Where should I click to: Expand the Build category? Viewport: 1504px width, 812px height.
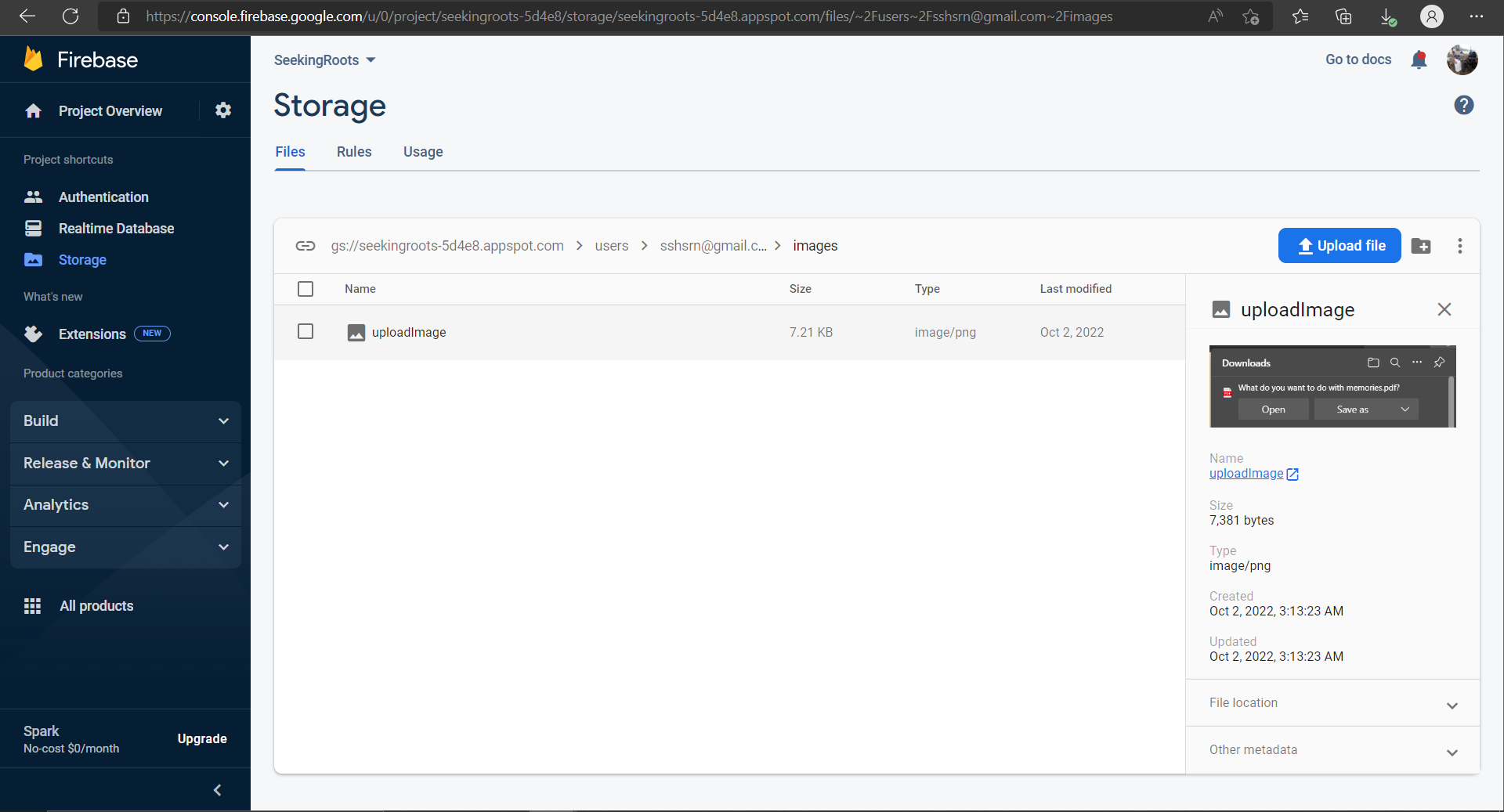(125, 421)
